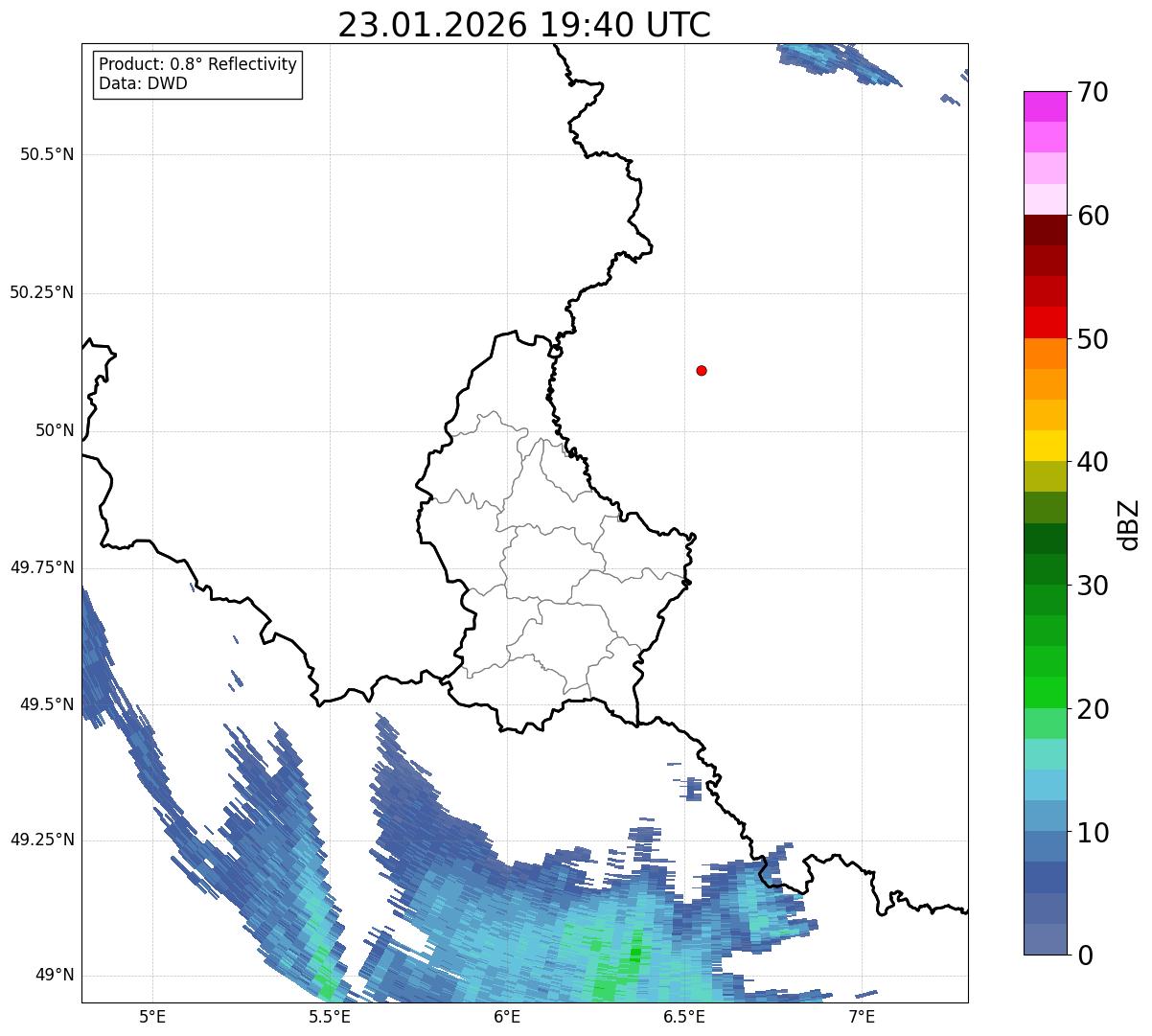Click the 5.5°E longitude label
1152x1036 pixels.
pyautogui.click(x=330, y=1017)
